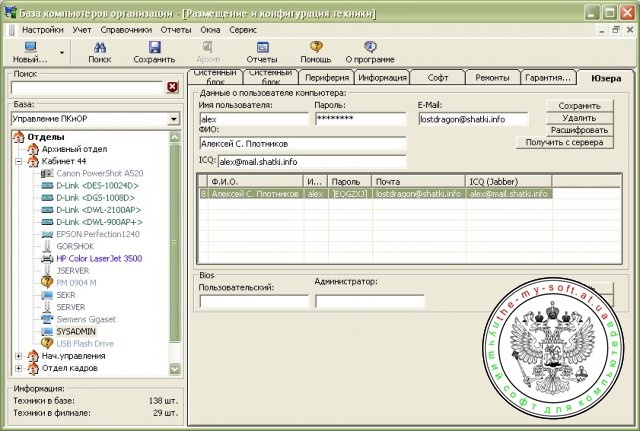The width and height of the screenshot is (640, 431).
Task: Switch to the Ремонты tab
Action: [x=492, y=78]
